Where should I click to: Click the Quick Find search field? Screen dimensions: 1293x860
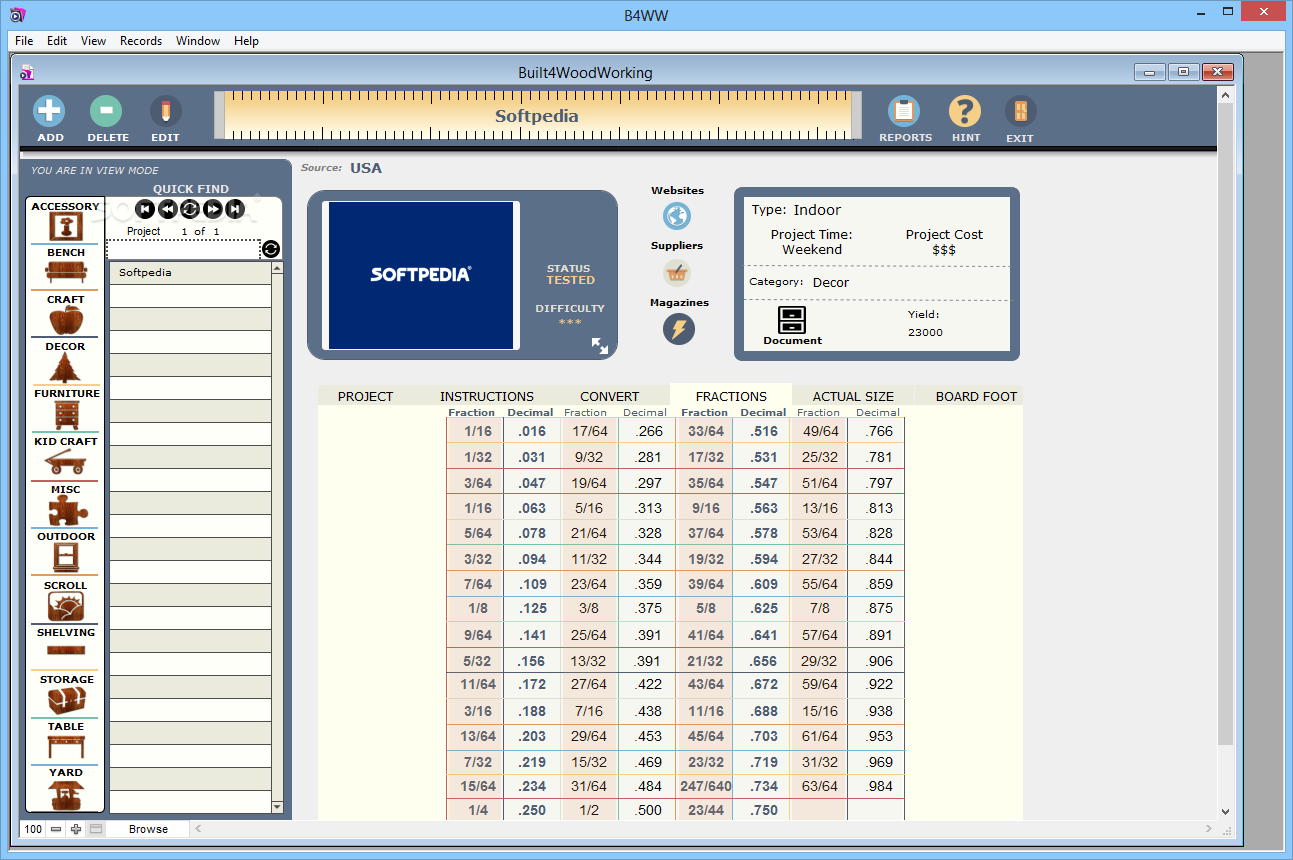[x=183, y=249]
